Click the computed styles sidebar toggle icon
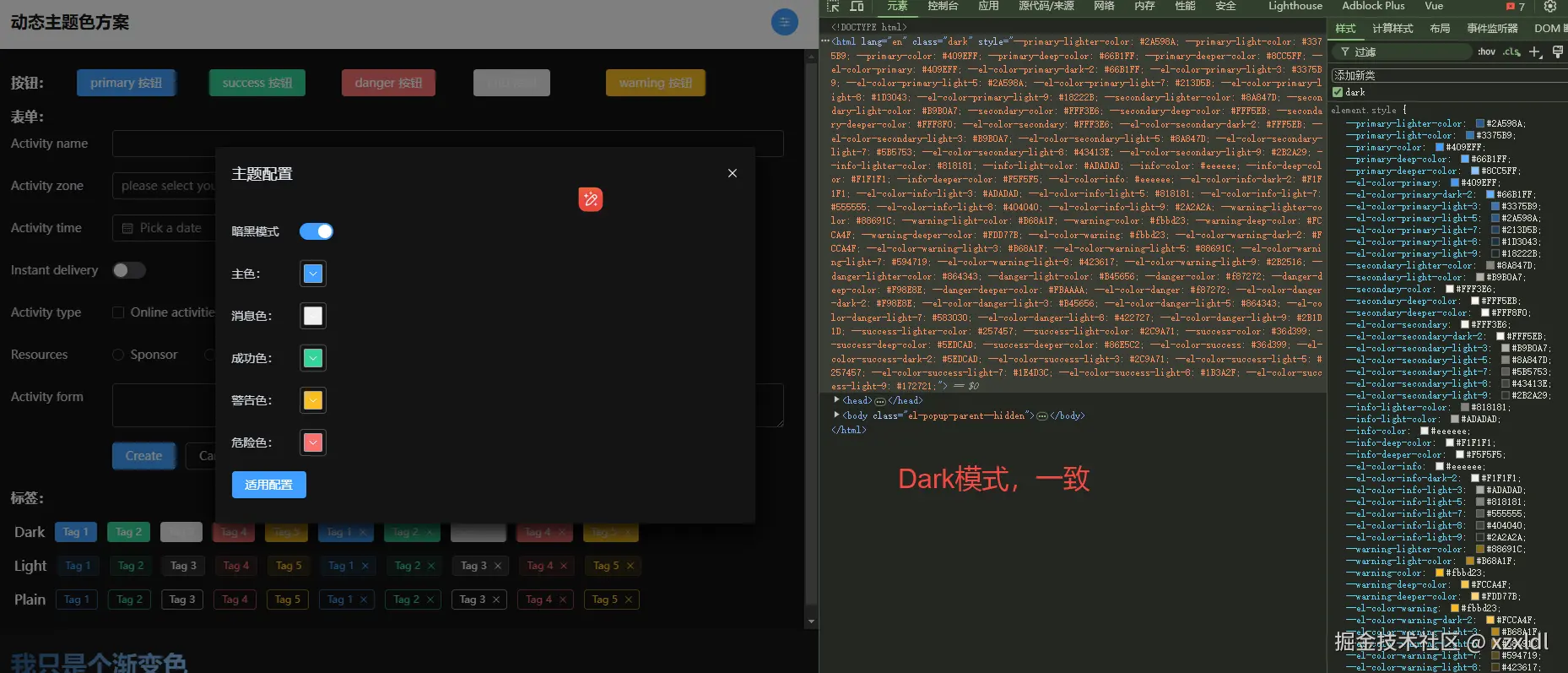 tap(1558, 52)
